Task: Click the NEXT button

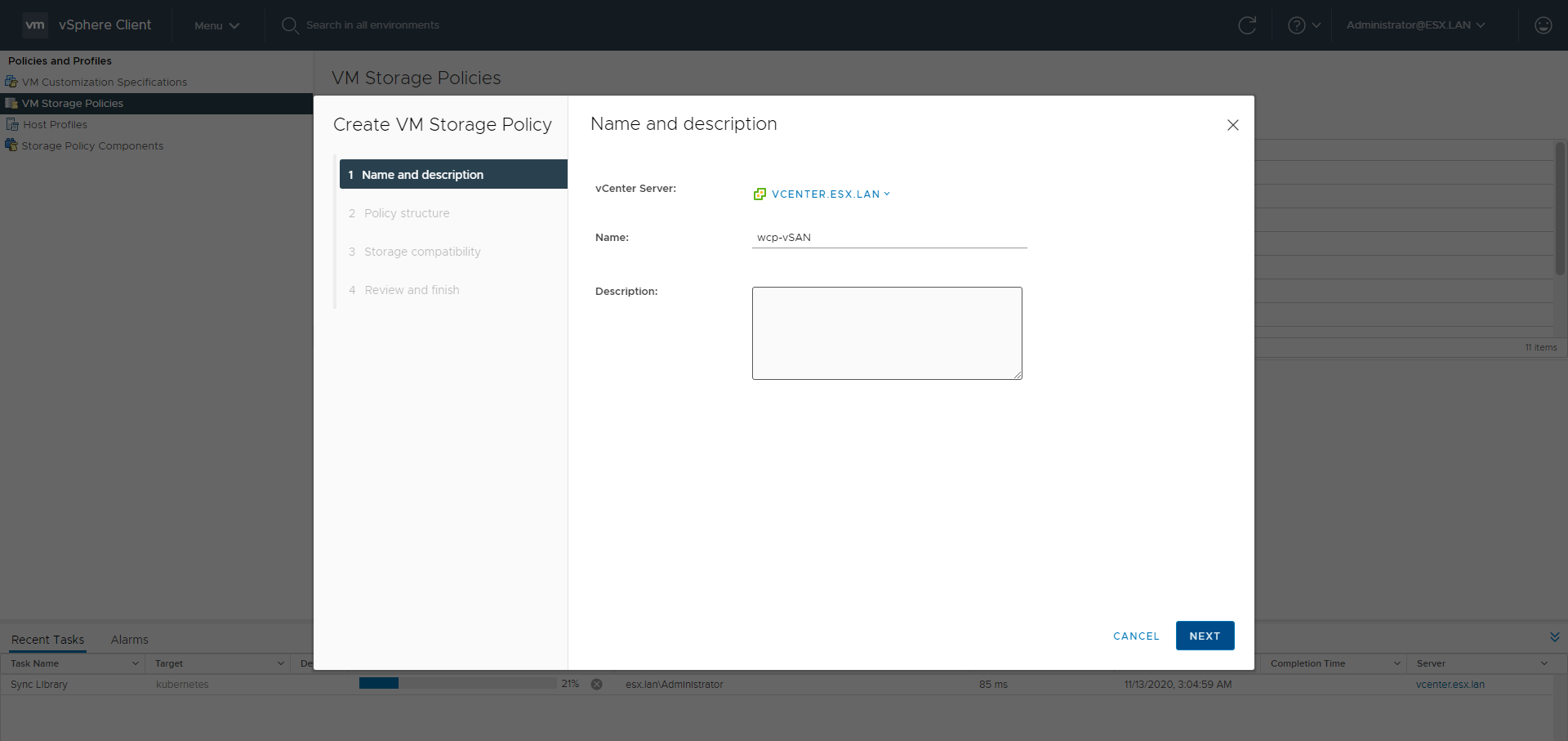Action: coord(1205,636)
